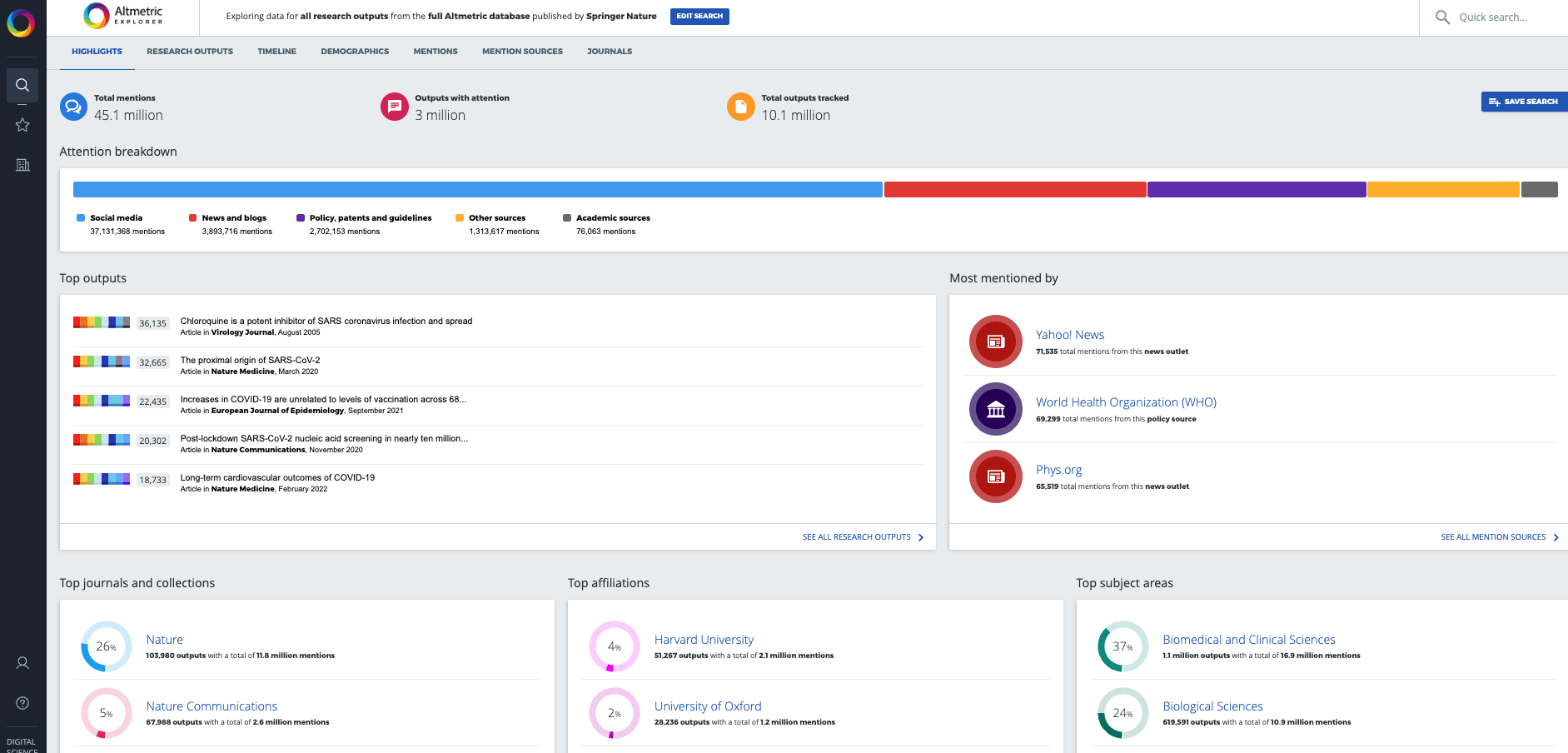1568x753 pixels.
Task: Open saved searches via the star sidebar icon
Action: [x=22, y=125]
